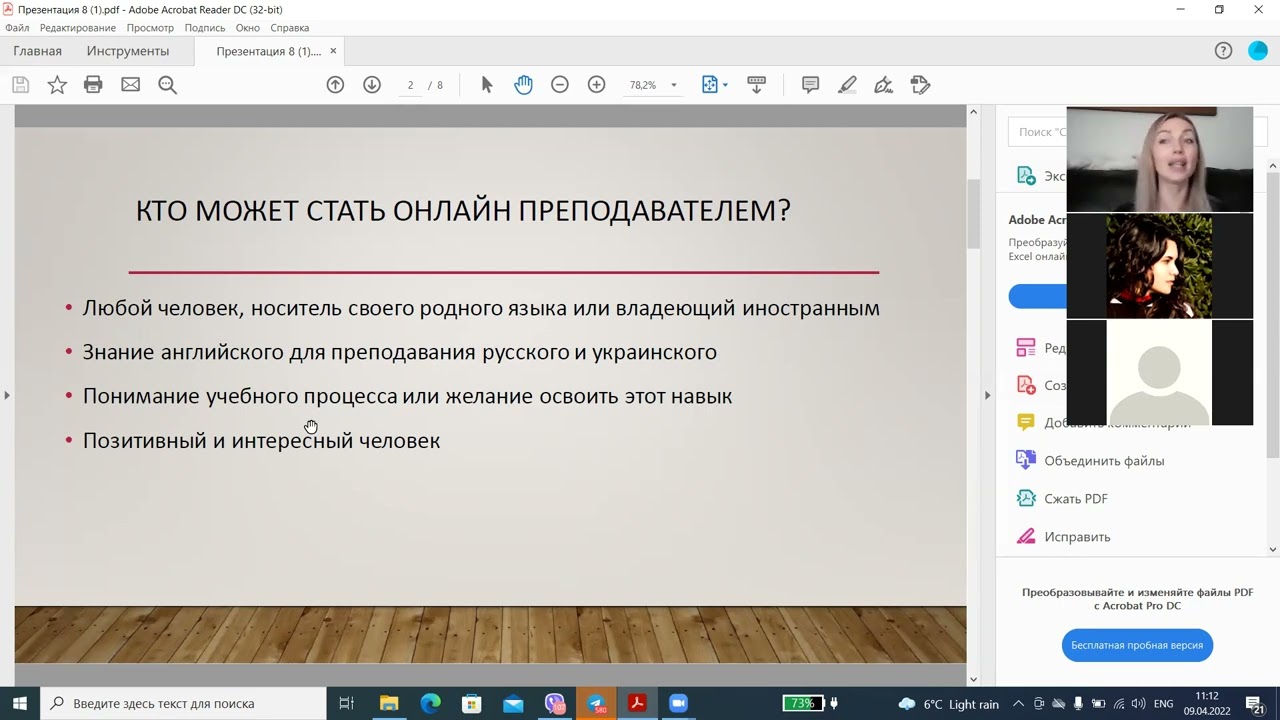Image resolution: width=1280 pixels, height=720 pixels.
Task: Switch to the Главная tab
Action: 38,51
